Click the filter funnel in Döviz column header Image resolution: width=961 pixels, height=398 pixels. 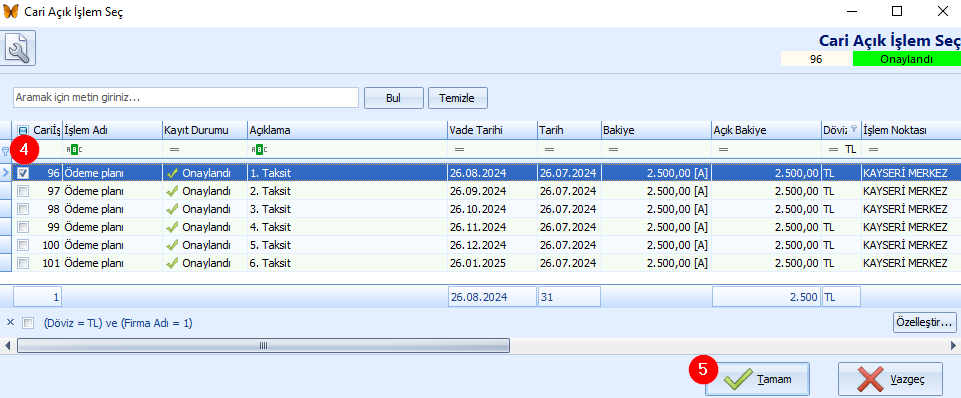tap(854, 129)
